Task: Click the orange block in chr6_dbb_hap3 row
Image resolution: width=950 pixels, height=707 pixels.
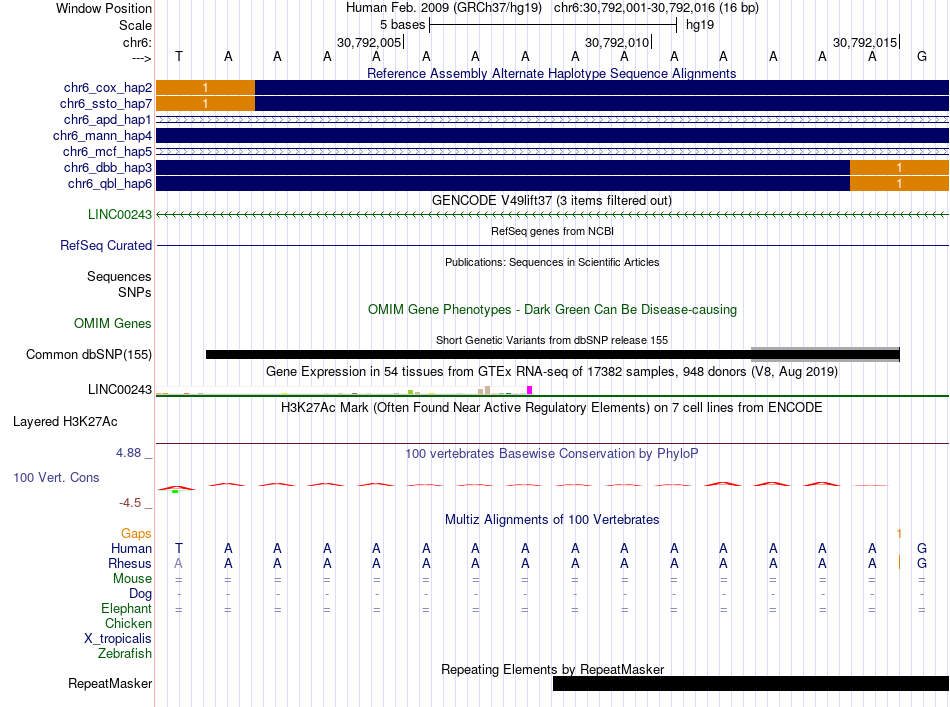Action: pyautogui.click(x=899, y=167)
